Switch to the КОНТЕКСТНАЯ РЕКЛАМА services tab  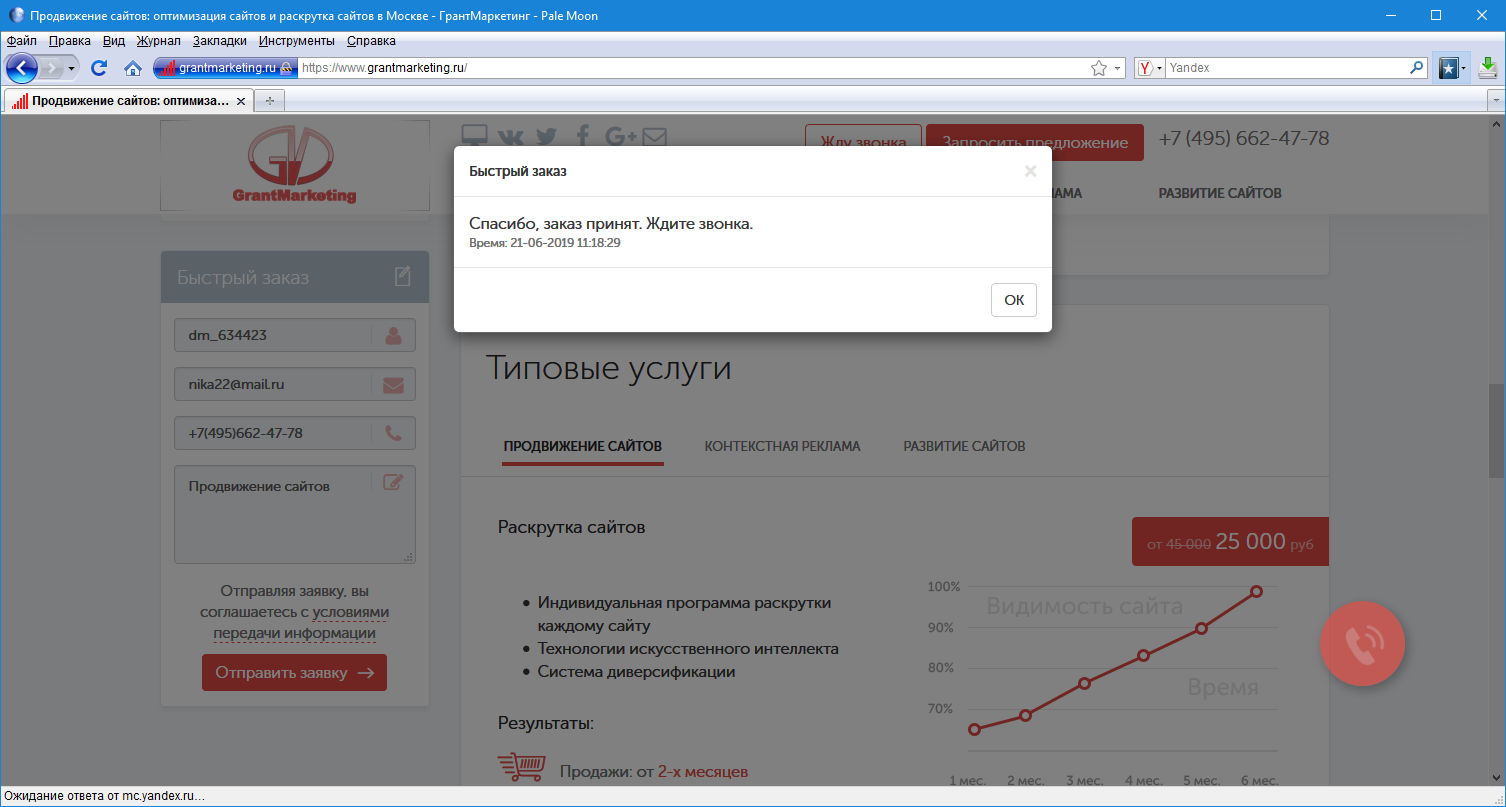(782, 446)
